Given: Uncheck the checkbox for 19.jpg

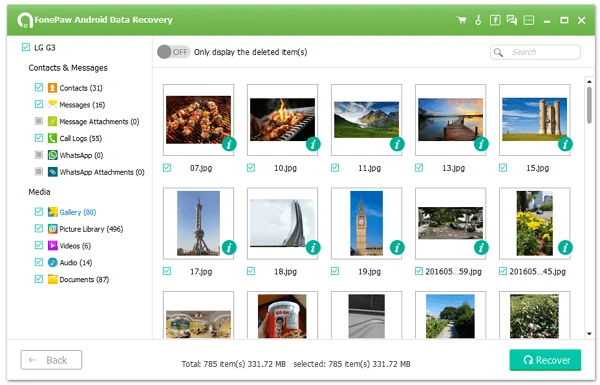Looking at the screenshot, I should point(335,271).
